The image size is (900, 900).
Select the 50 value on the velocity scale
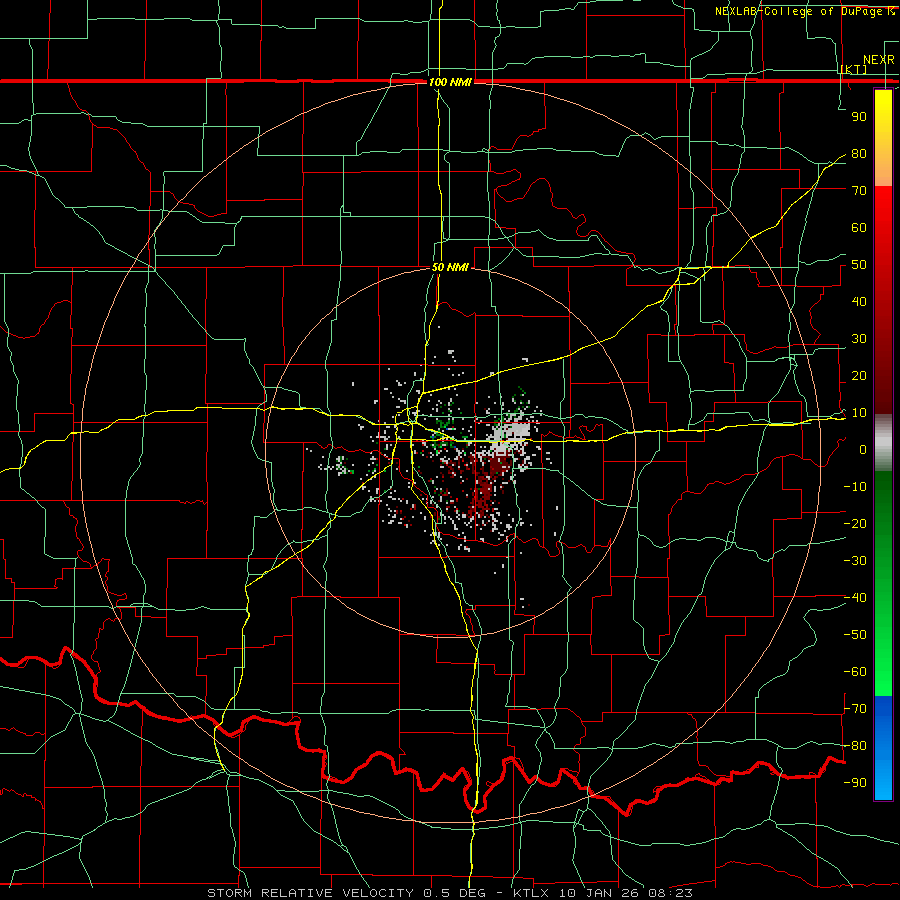pos(859,265)
